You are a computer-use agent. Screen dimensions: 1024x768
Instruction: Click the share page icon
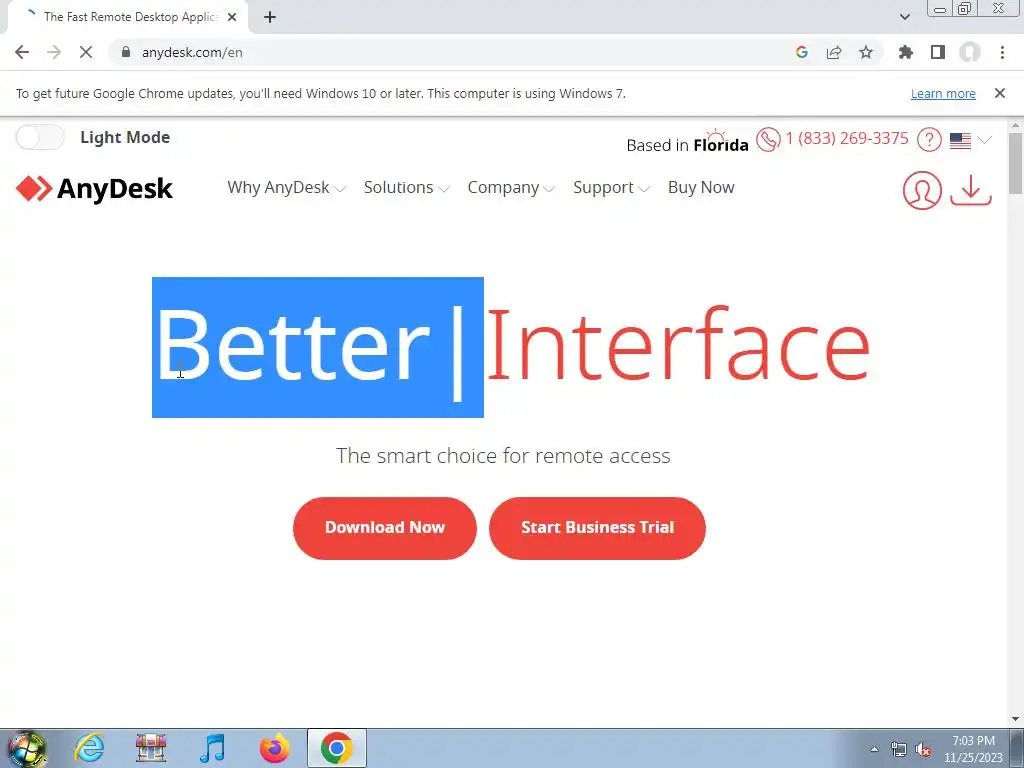834,52
